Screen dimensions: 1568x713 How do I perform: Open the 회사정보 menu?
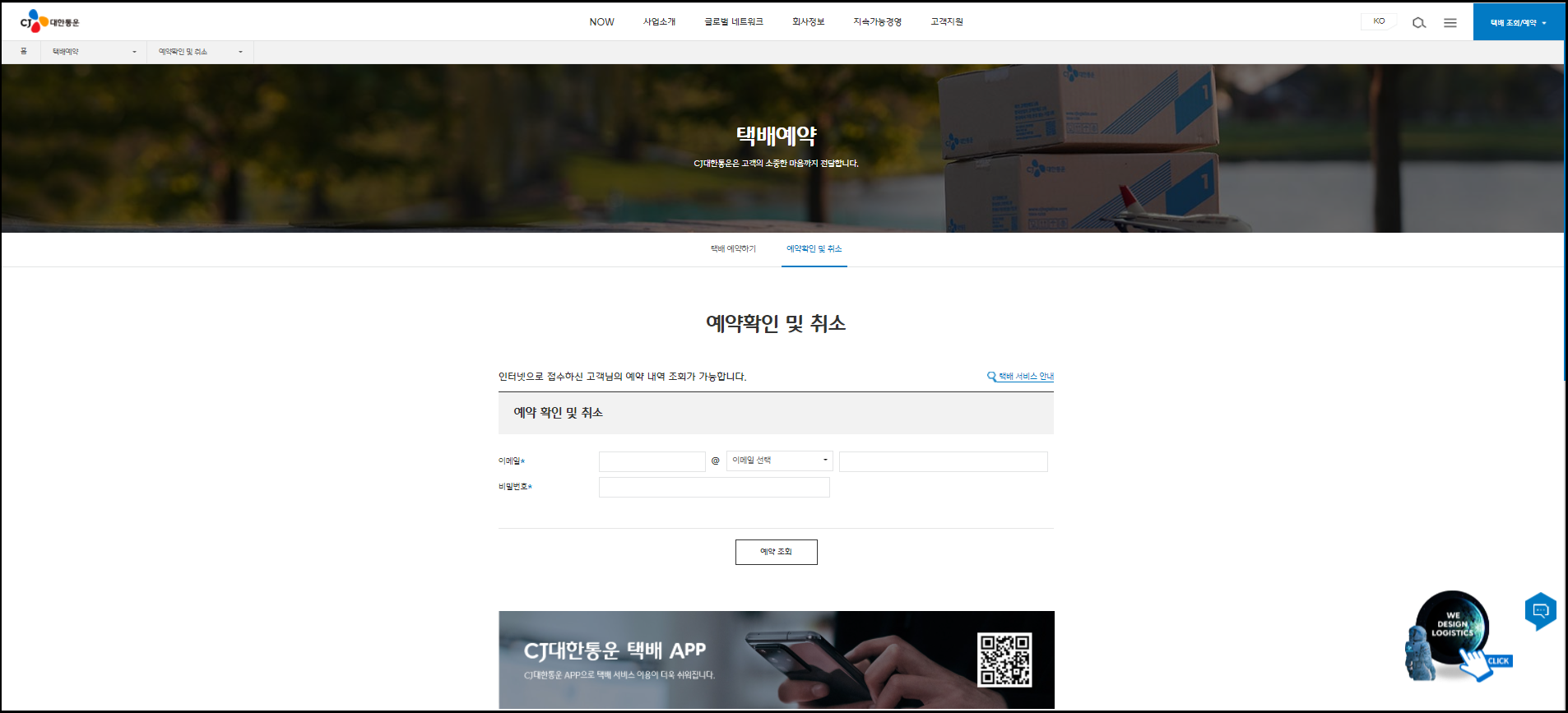pyautogui.click(x=808, y=22)
